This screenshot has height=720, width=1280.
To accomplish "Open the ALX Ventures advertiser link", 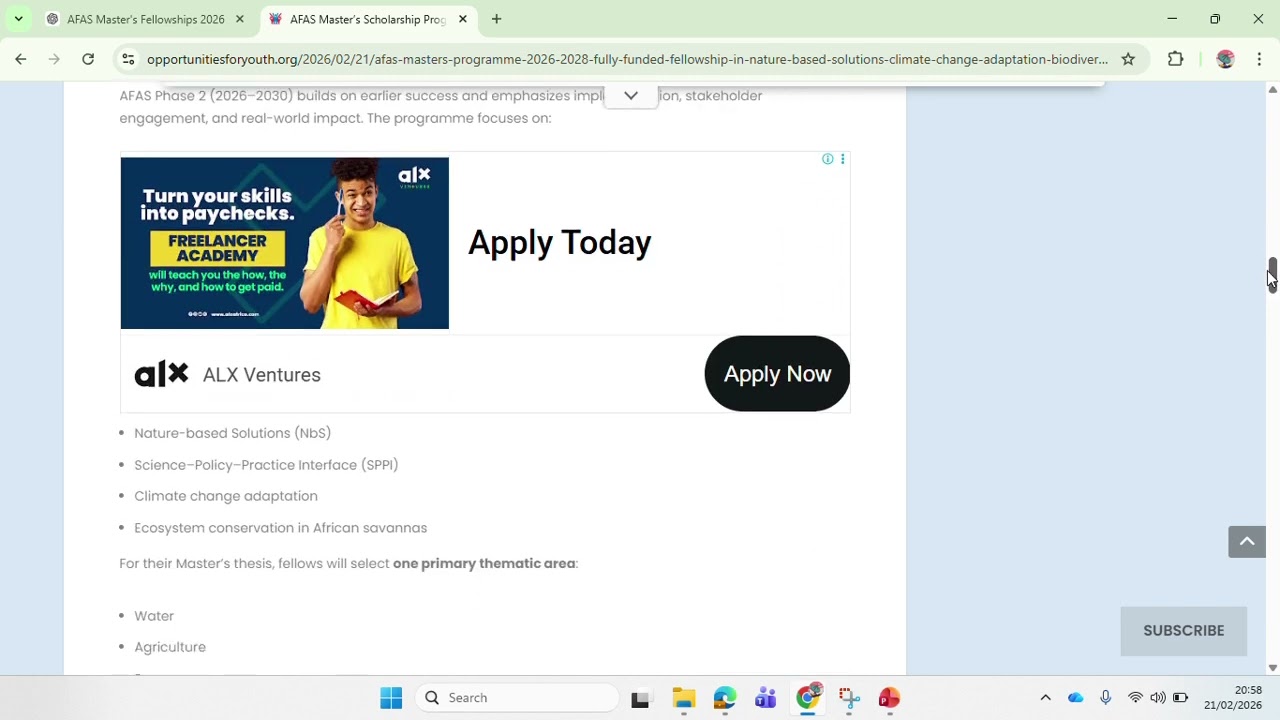I will point(262,375).
